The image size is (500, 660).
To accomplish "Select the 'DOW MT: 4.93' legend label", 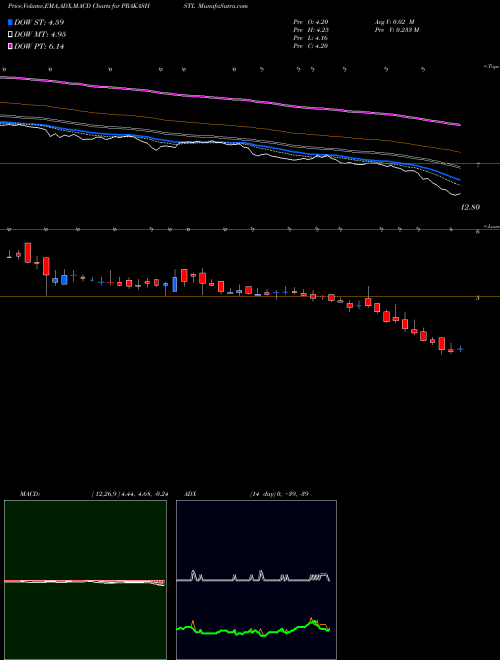I will [x=40, y=35].
